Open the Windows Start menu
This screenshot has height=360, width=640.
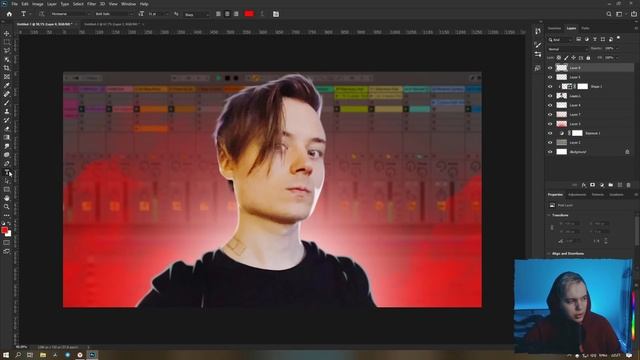[x=6, y=355]
